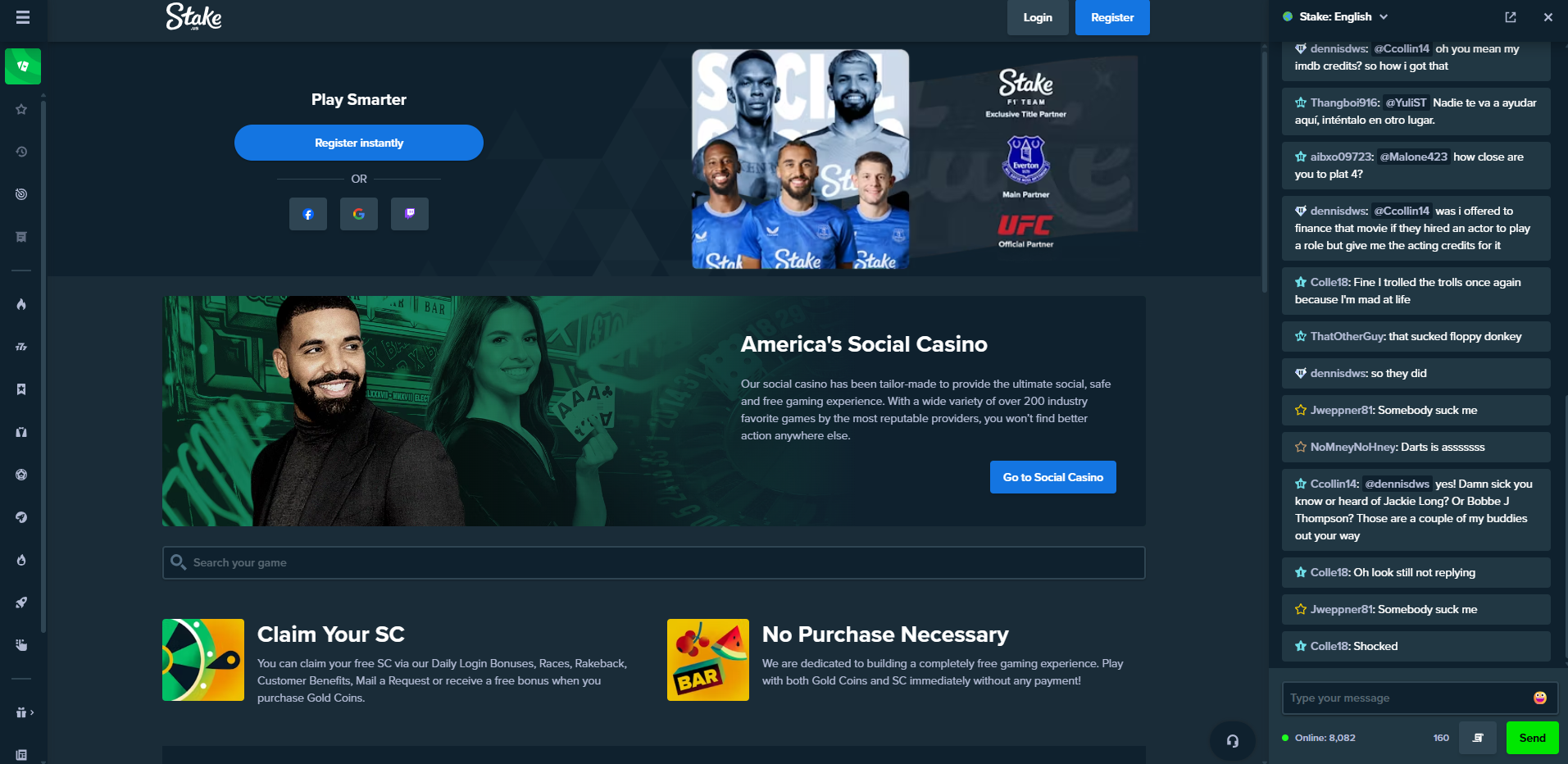Click Register instantly button
Viewport: 1568px width, 764px height.
point(359,143)
